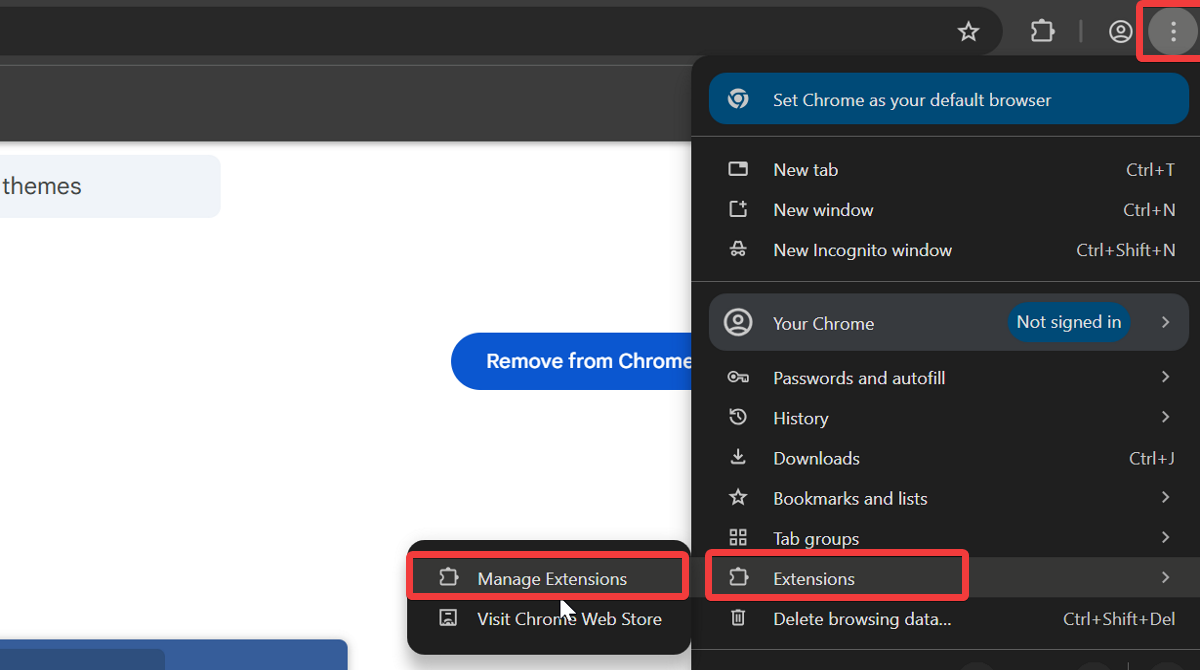Open the Tab groups submenu chevron
Viewport: 1200px width, 670px height.
(1165, 537)
